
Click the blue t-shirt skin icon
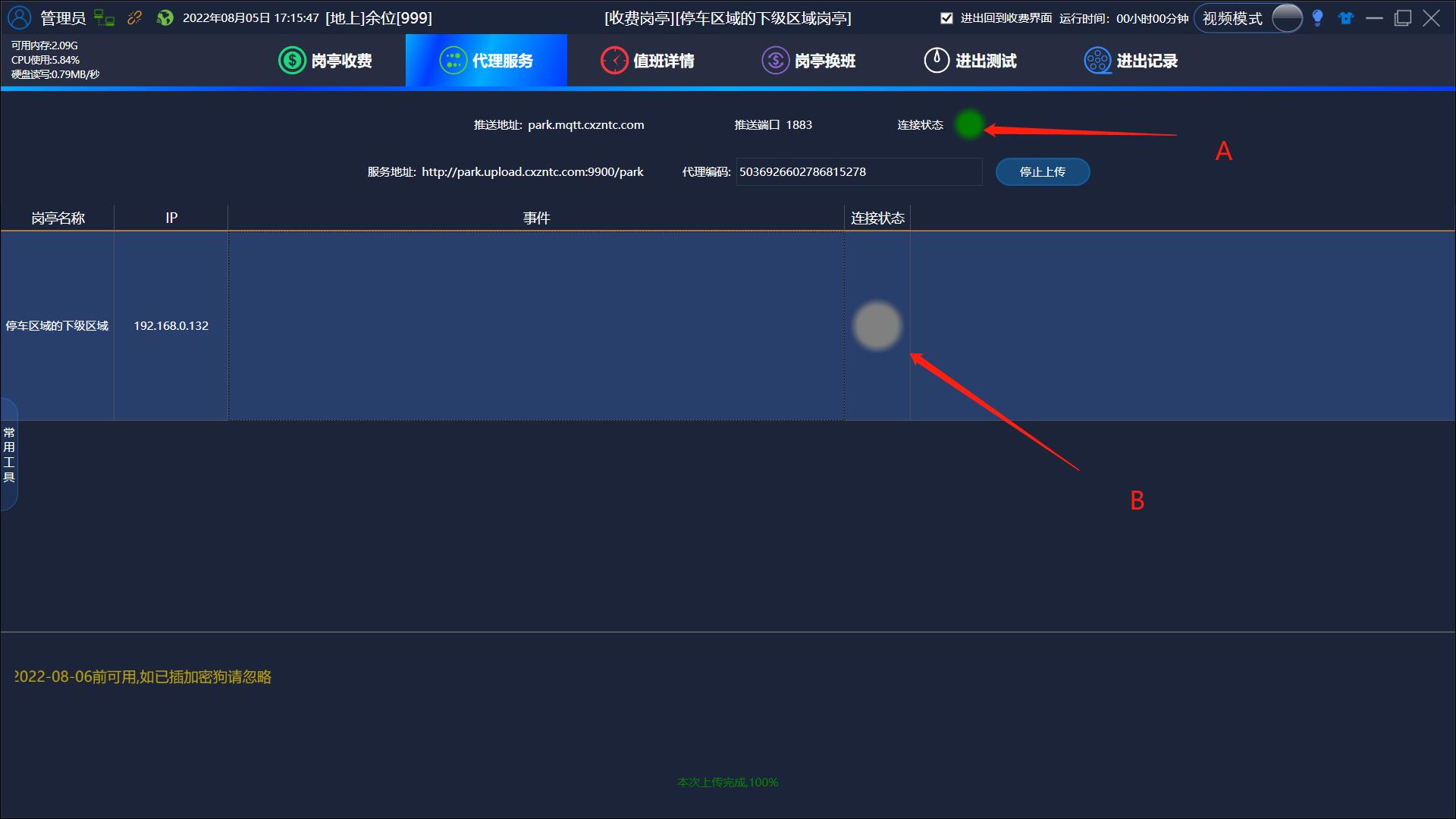pos(1346,18)
